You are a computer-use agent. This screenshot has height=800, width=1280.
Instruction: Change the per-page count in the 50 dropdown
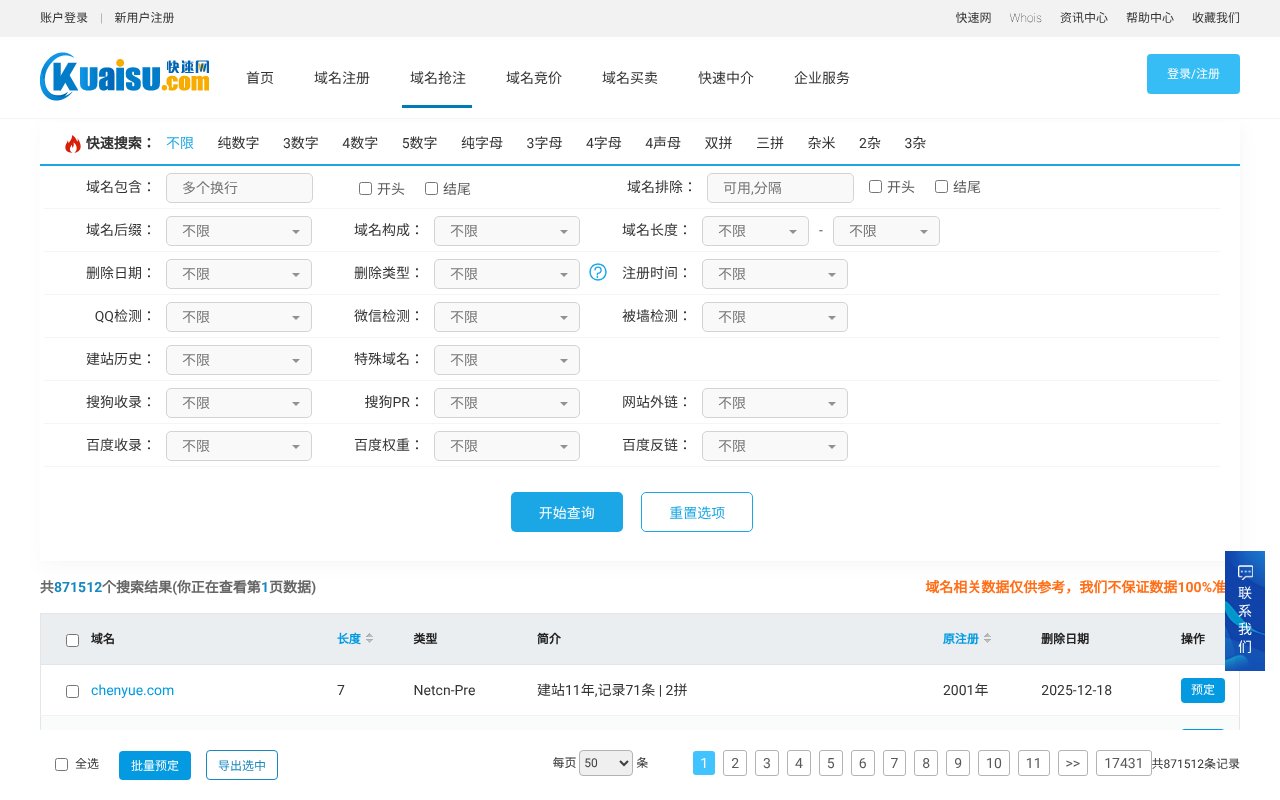605,763
